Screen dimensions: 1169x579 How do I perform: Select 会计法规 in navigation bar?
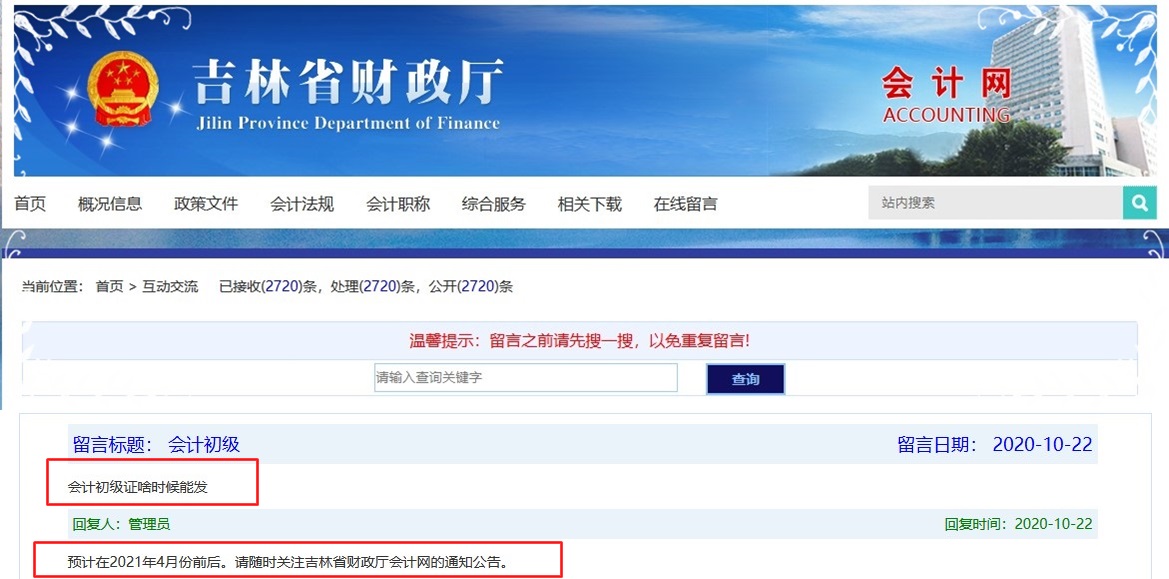coord(302,204)
